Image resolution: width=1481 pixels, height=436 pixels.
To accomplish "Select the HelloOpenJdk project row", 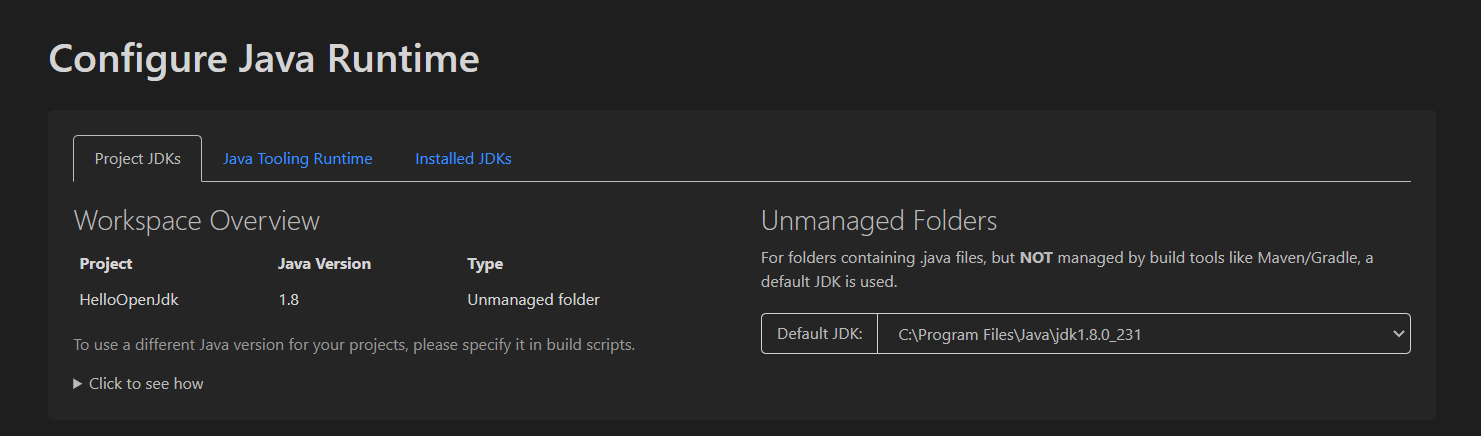I will 340,299.
